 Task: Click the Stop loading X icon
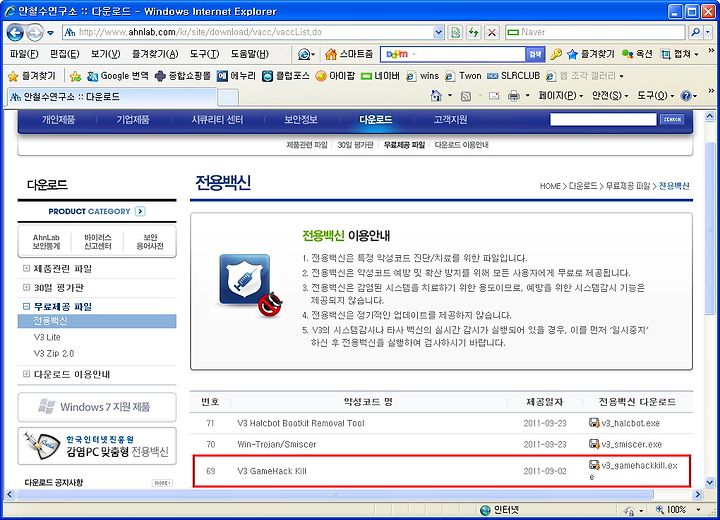point(492,32)
